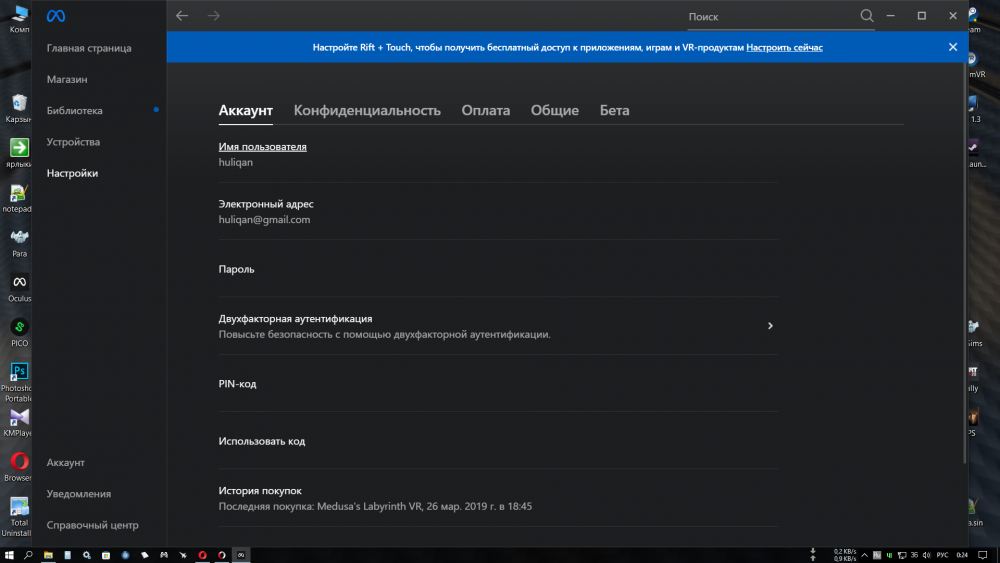This screenshot has height=563, width=1000.
Task: Open Двухфакторная аутентификация row
Action: pyautogui.click(x=498, y=326)
